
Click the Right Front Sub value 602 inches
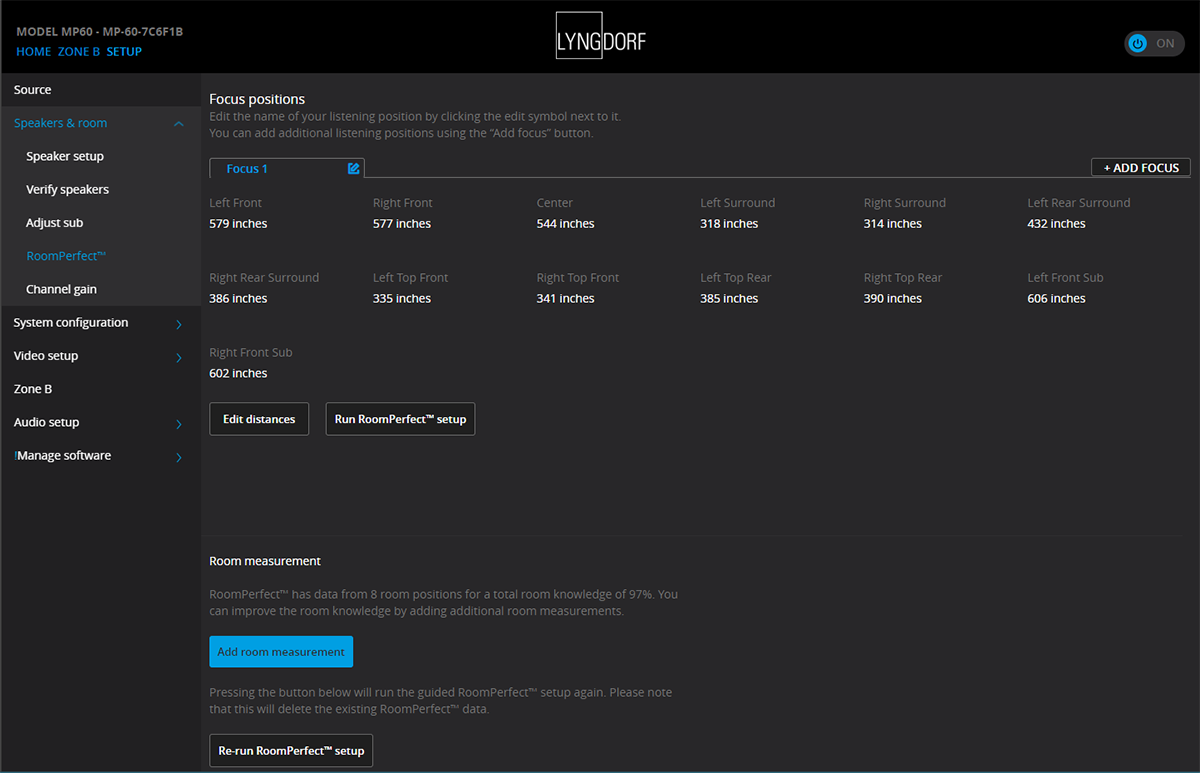[x=238, y=374]
